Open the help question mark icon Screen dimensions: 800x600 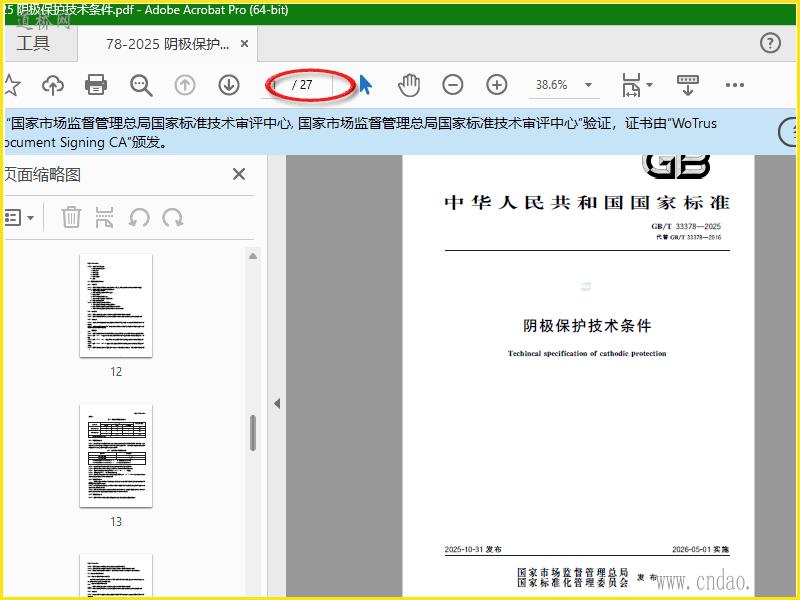click(770, 43)
